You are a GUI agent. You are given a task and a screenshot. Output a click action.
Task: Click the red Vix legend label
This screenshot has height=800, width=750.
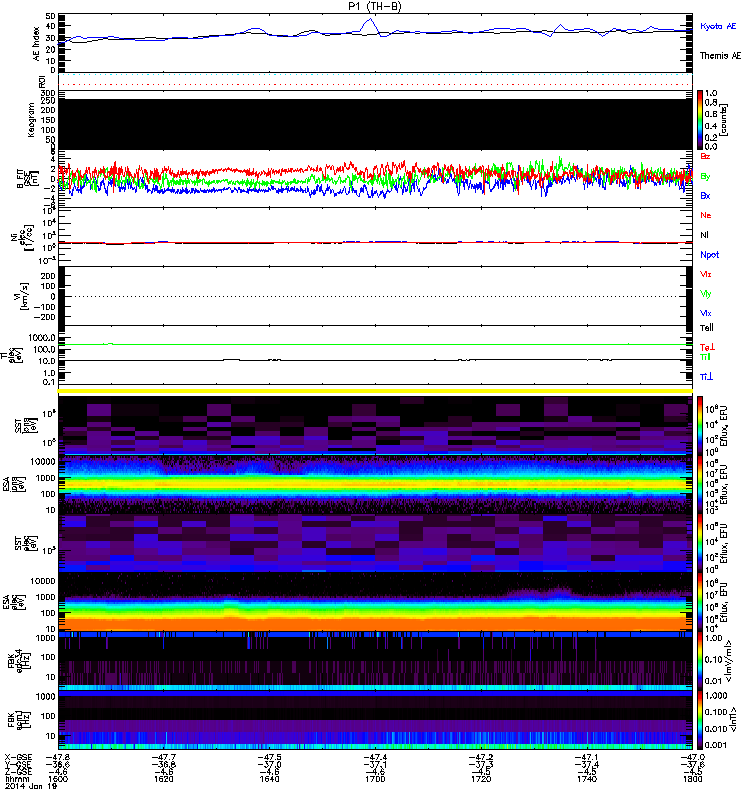tap(706, 274)
